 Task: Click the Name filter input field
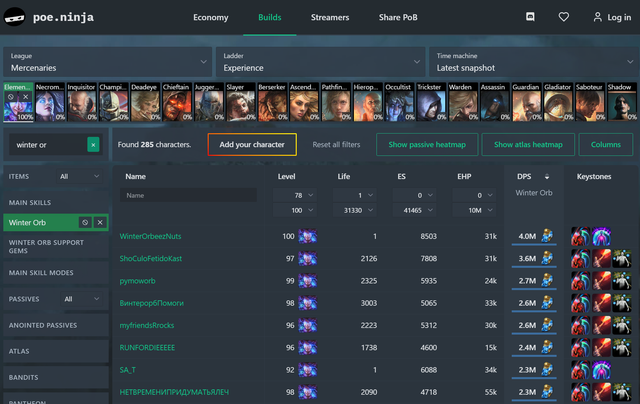point(188,195)
